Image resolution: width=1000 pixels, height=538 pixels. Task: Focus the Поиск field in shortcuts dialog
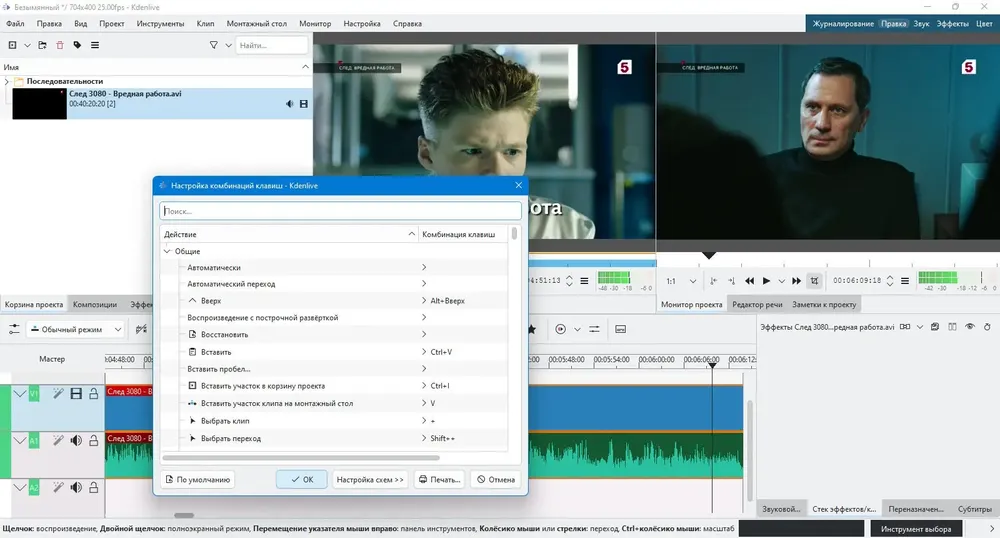tap(340, 211)
